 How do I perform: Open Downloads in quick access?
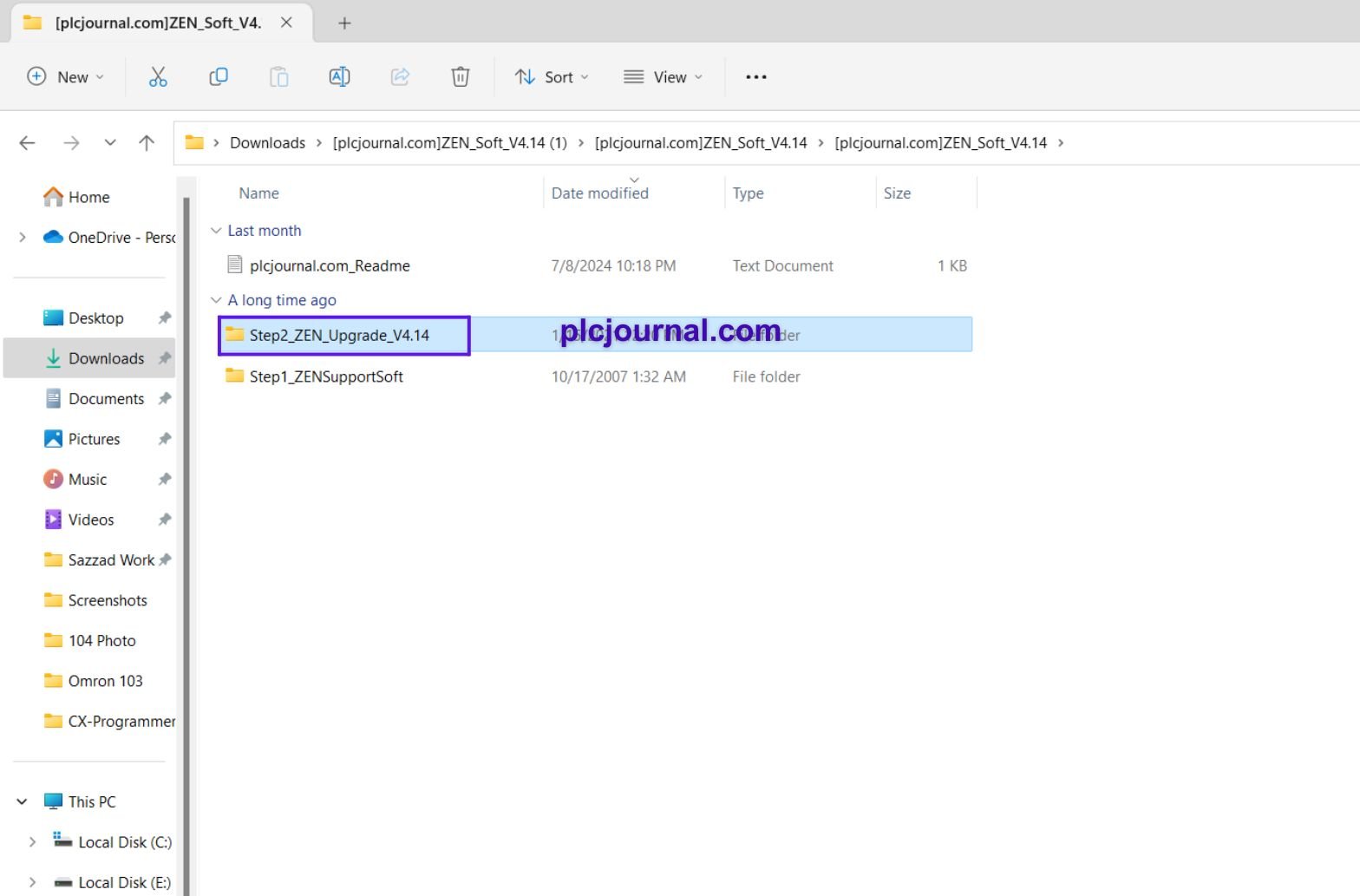[x=106, y=358]
